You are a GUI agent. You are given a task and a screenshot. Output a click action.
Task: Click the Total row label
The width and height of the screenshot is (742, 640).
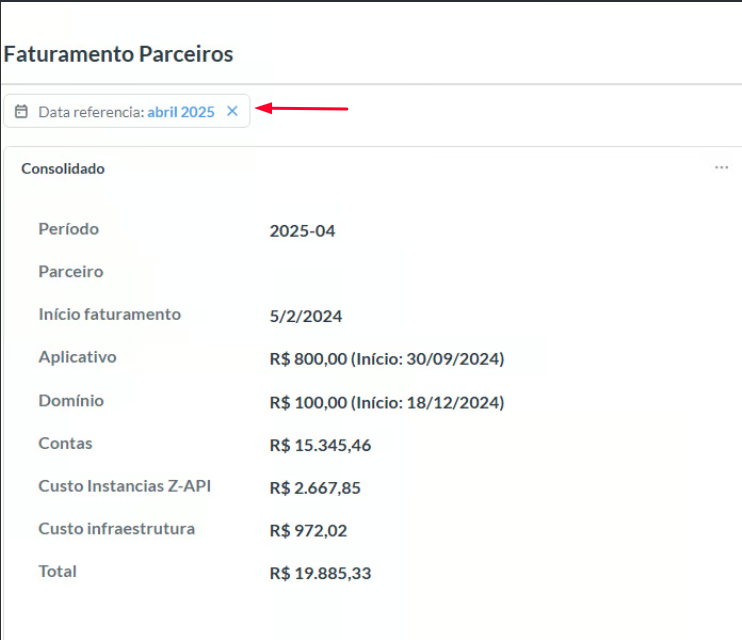coord(58,571)
